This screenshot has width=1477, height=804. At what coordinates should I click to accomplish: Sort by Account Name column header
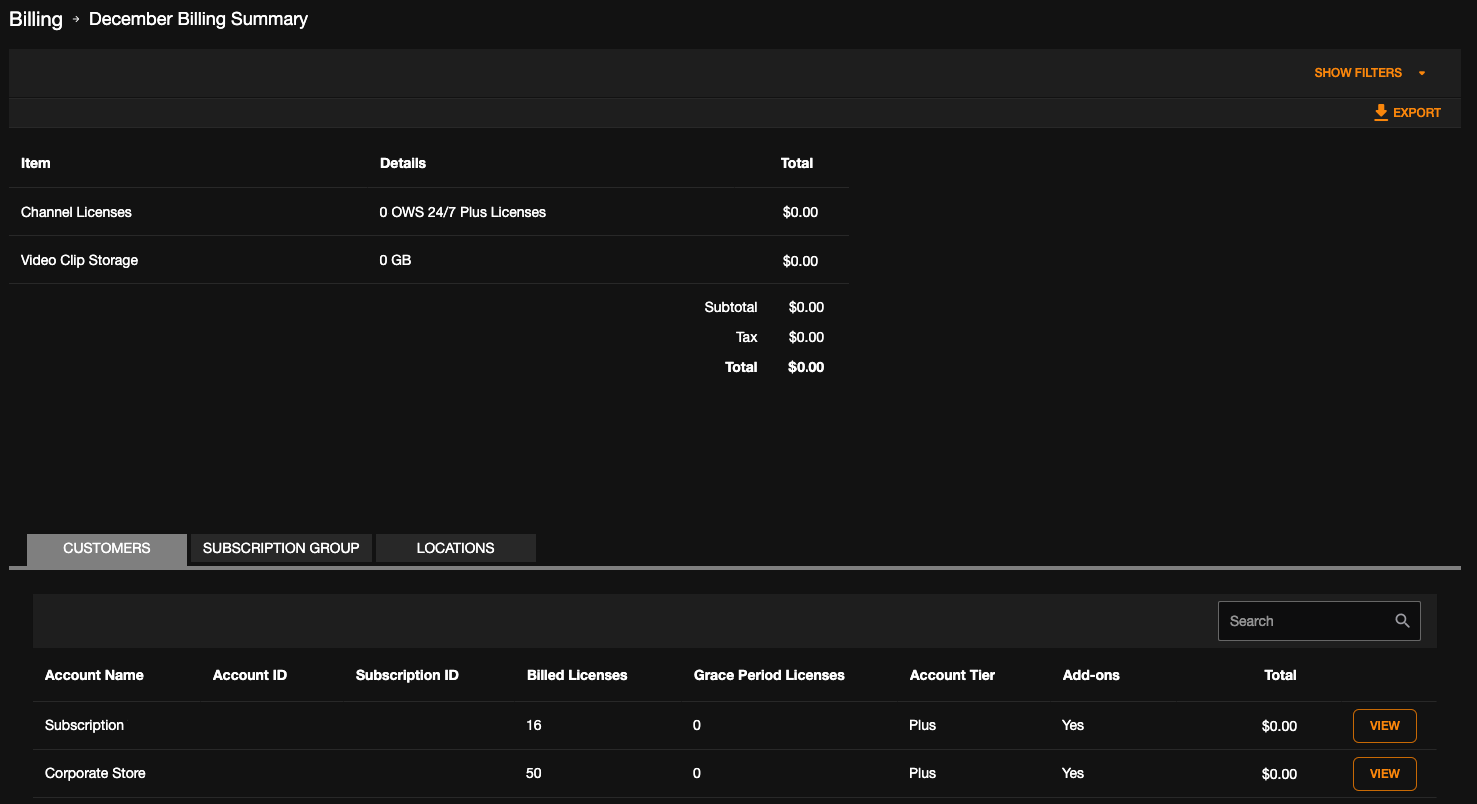click(94, 675)
